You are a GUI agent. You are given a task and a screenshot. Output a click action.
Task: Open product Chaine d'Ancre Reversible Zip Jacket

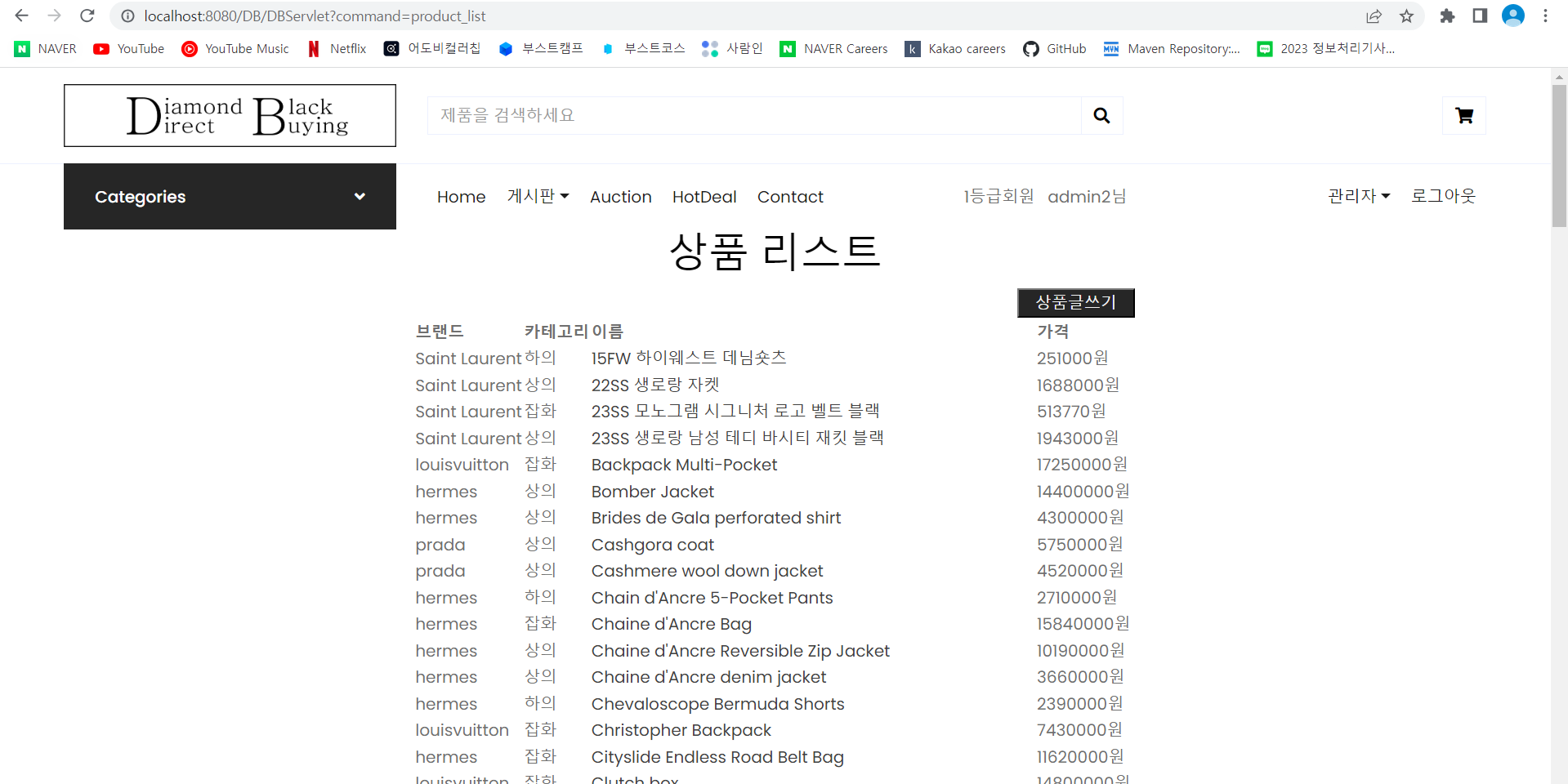740,651
